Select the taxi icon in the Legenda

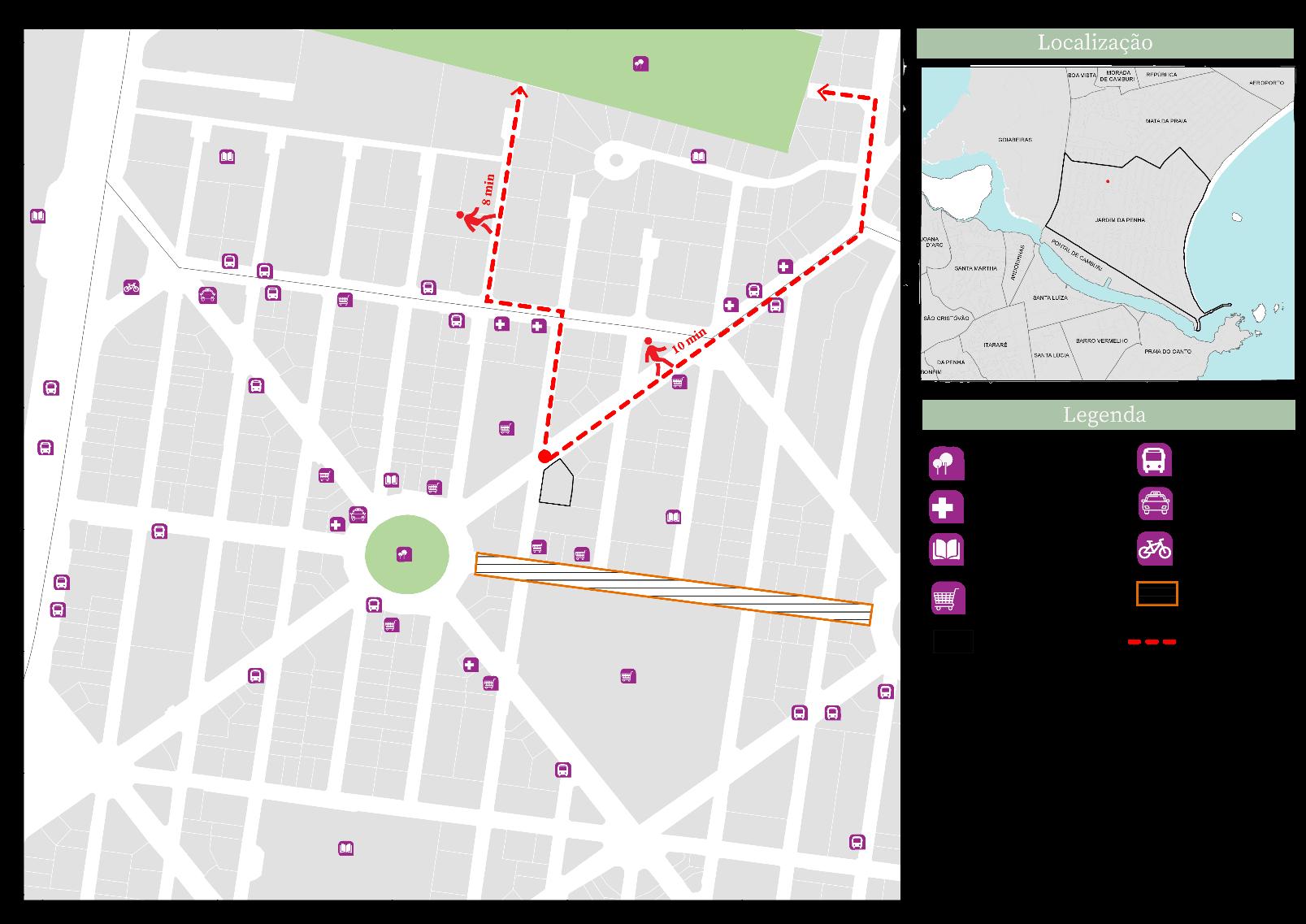[x=1154, y=504]
